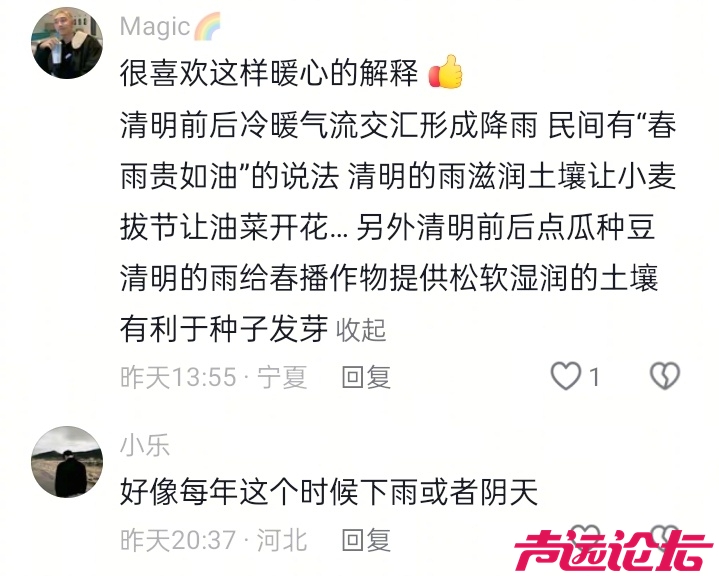
Task: Select timestamp 昨天13:55 · 宁夏
Action: 214,377
